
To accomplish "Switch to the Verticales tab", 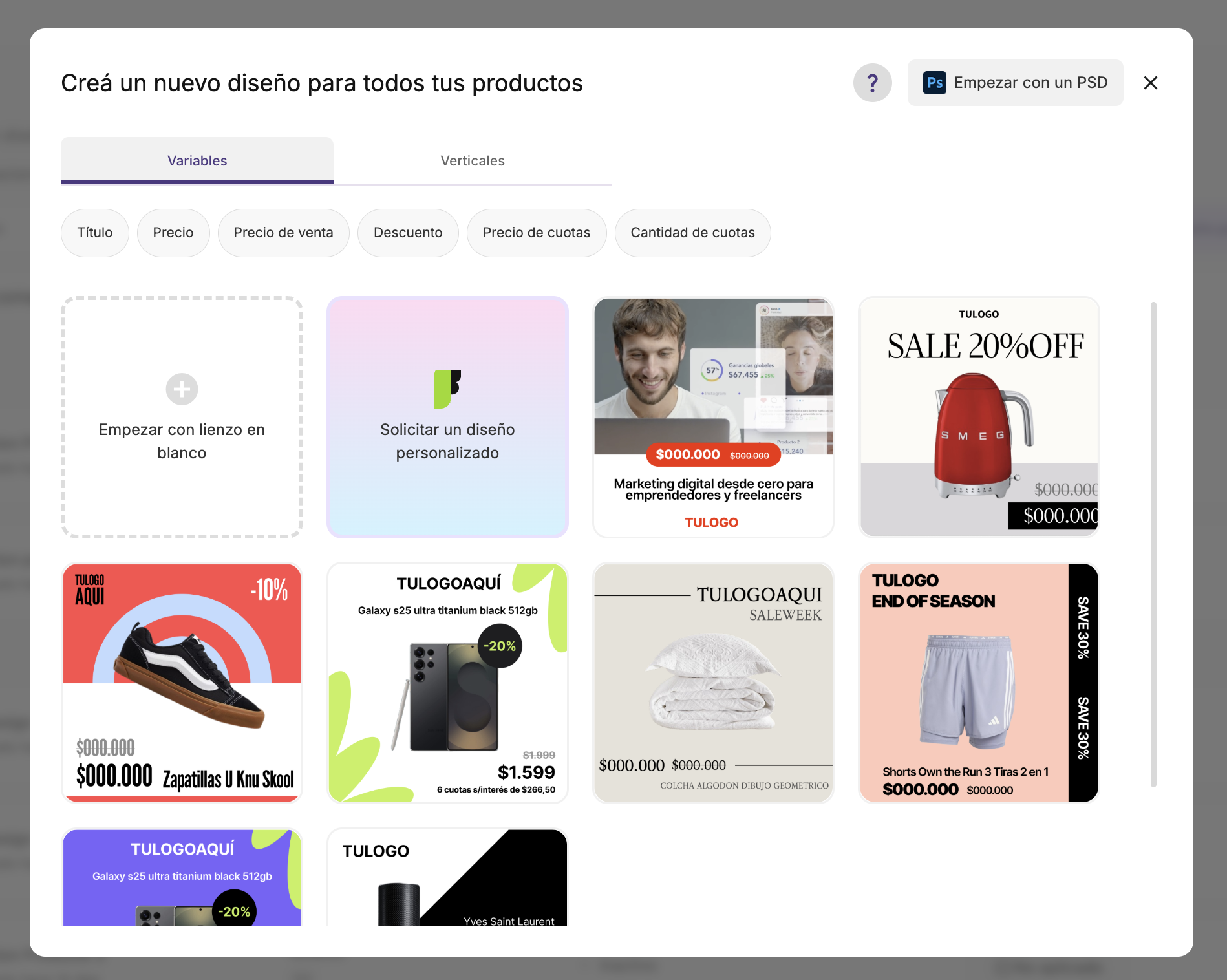I will tap(473, 160).
